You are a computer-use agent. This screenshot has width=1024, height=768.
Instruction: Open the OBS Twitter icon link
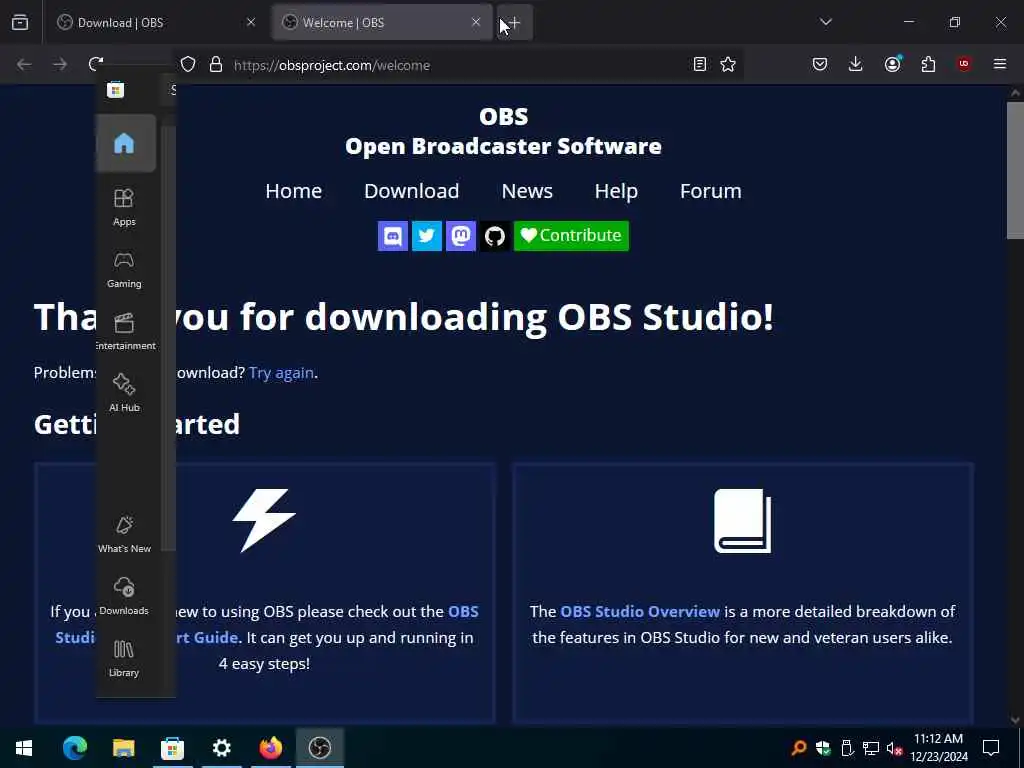pyautogui.click(x=426, y=236)
